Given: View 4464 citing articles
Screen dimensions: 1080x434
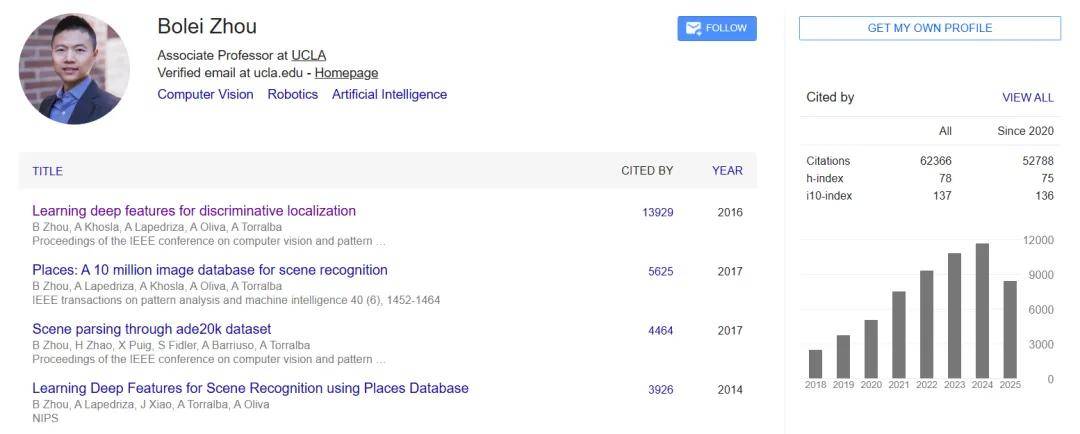Looking at the screenshot, I should (x=660, y=330).
